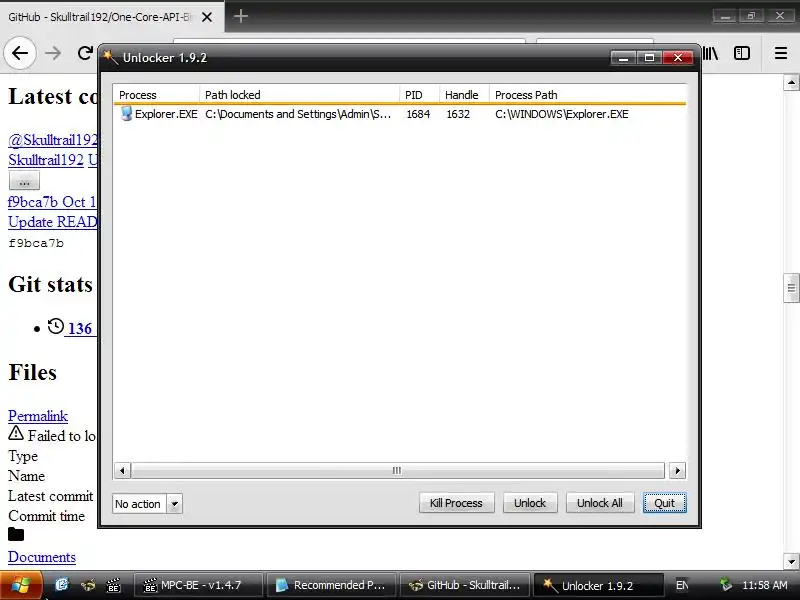Switch to Recommended P... taskbar button
The height and width of the screenshot is (600, 800).
(x=332, y=585)
